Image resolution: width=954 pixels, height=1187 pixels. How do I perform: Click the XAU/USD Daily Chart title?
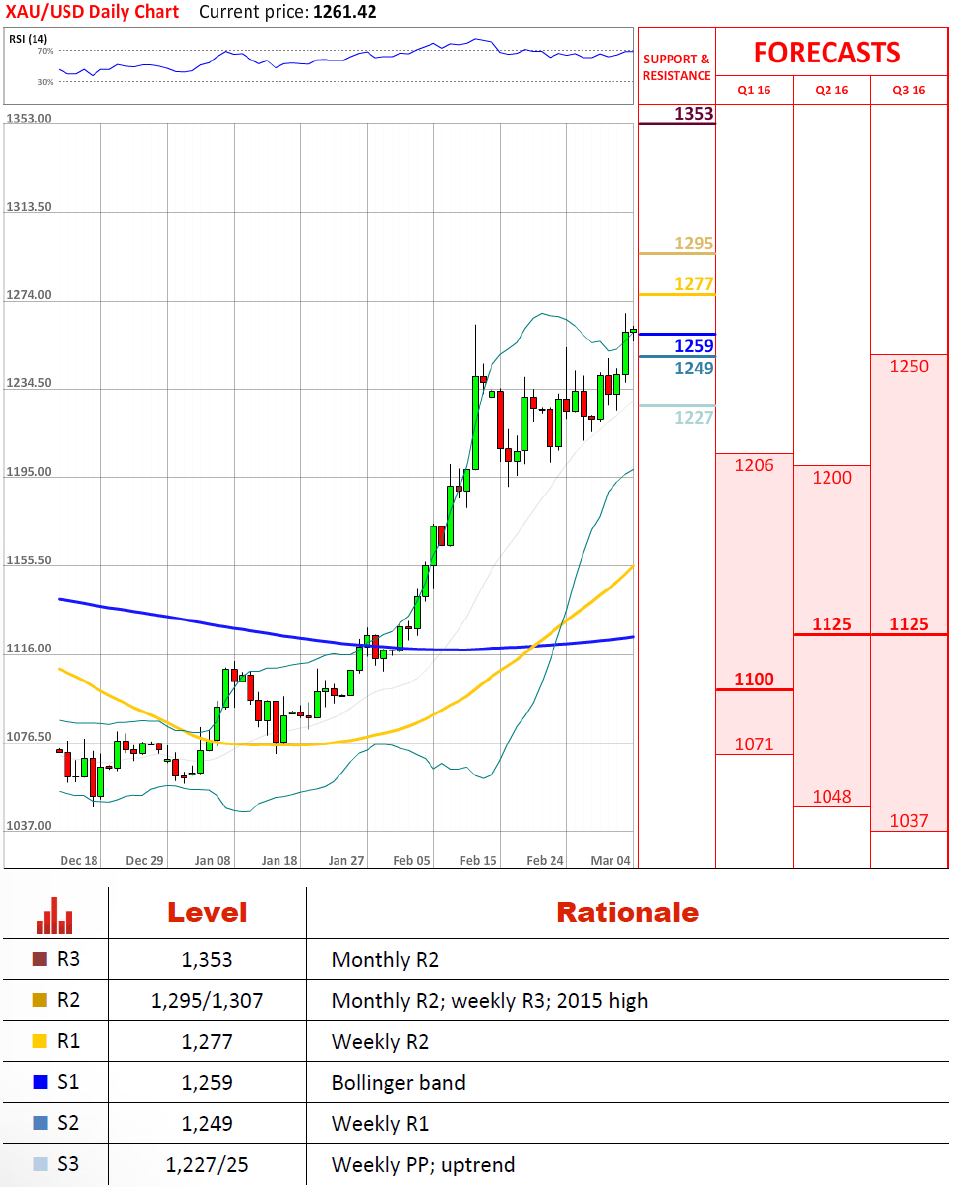point(92,12)
